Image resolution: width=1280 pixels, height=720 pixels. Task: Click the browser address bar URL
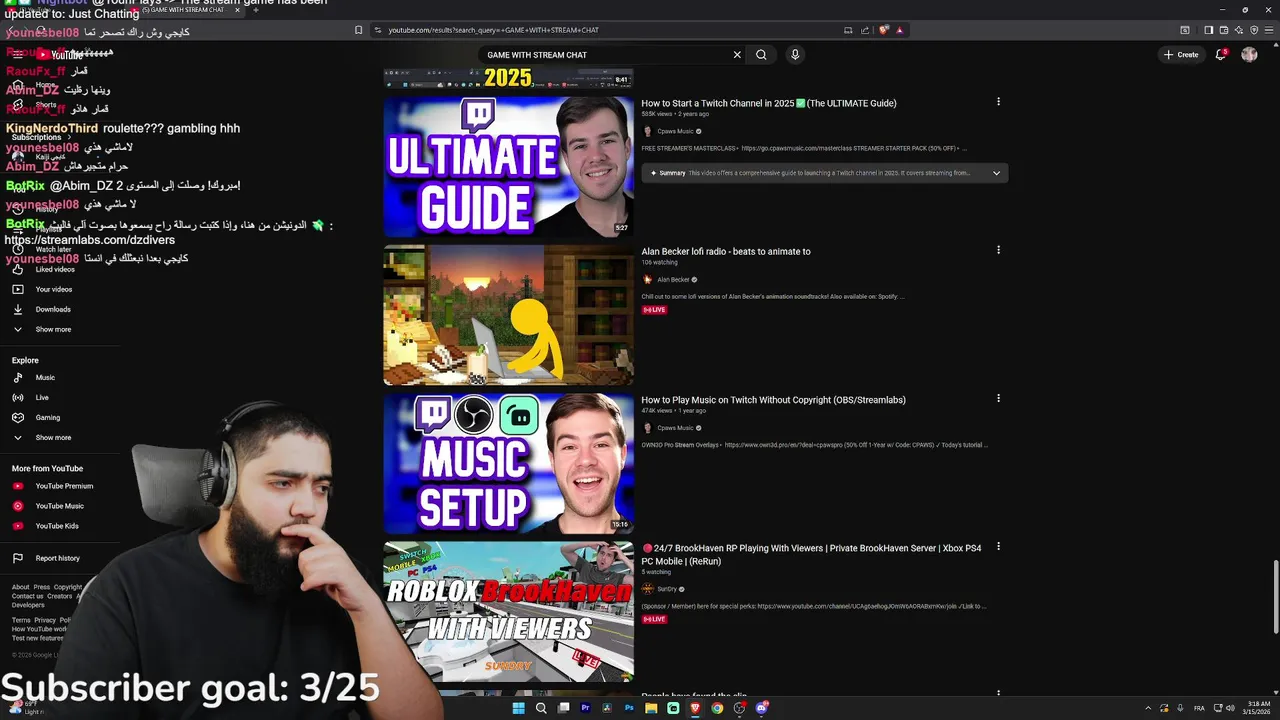[x=494, y=30]
